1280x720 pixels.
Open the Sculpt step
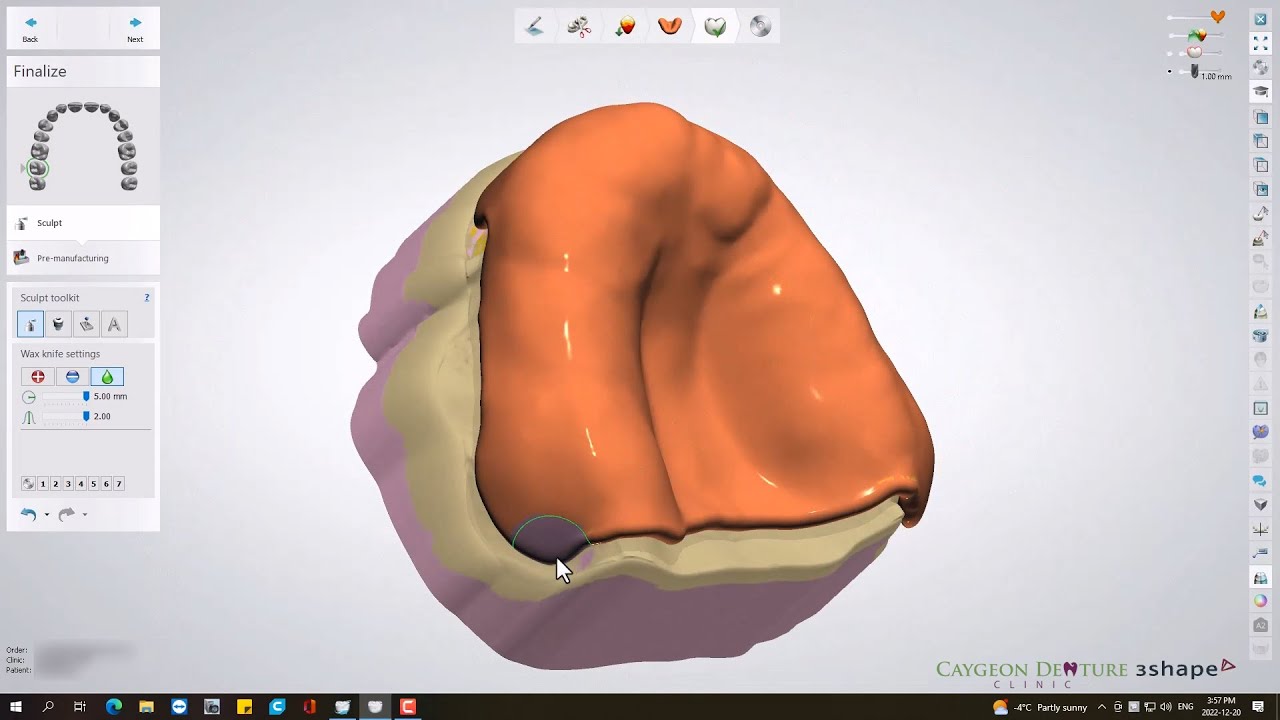[83, 223]
